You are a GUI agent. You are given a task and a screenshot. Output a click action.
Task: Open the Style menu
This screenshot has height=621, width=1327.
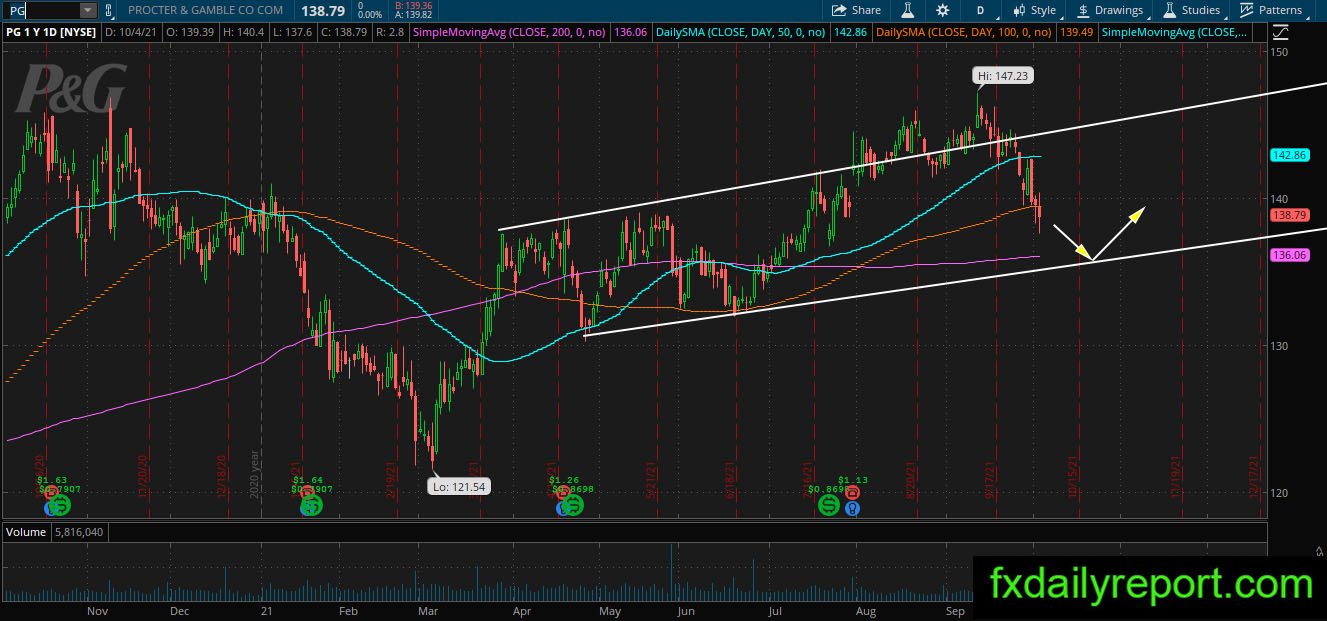tap(1034, 10)
